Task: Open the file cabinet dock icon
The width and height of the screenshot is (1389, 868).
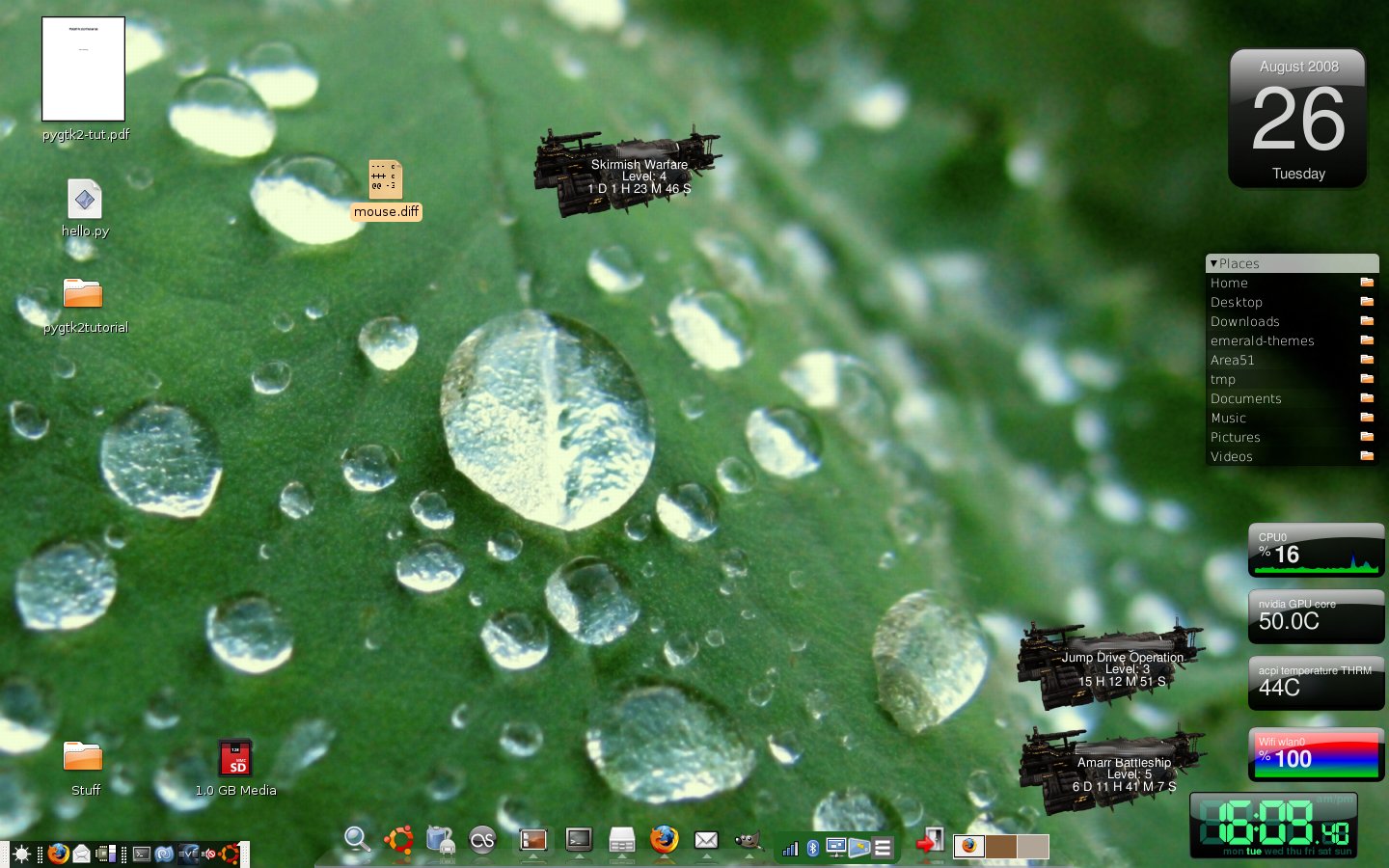Action: point(622,840)
